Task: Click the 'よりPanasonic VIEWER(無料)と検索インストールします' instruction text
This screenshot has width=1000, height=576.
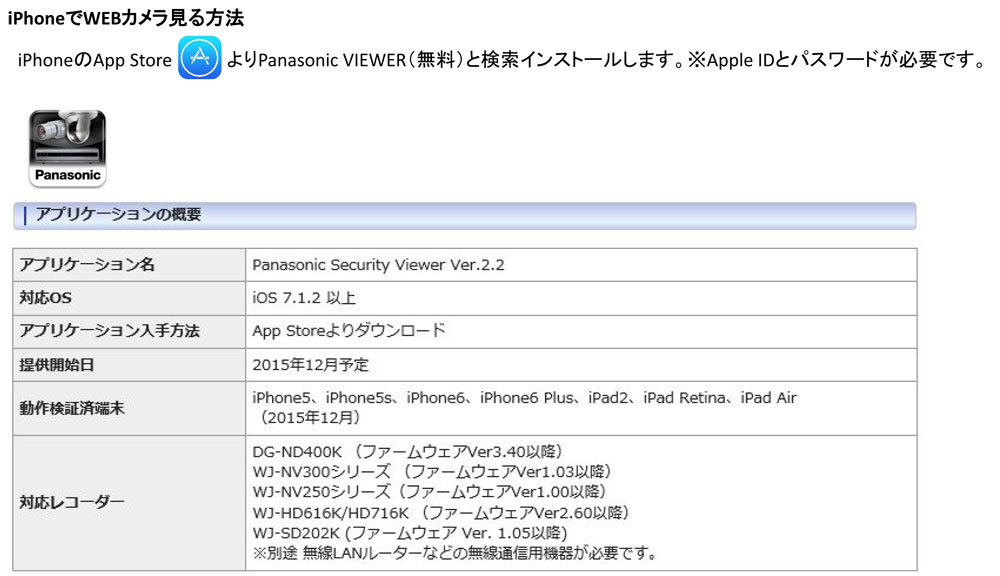Action: 455,59
